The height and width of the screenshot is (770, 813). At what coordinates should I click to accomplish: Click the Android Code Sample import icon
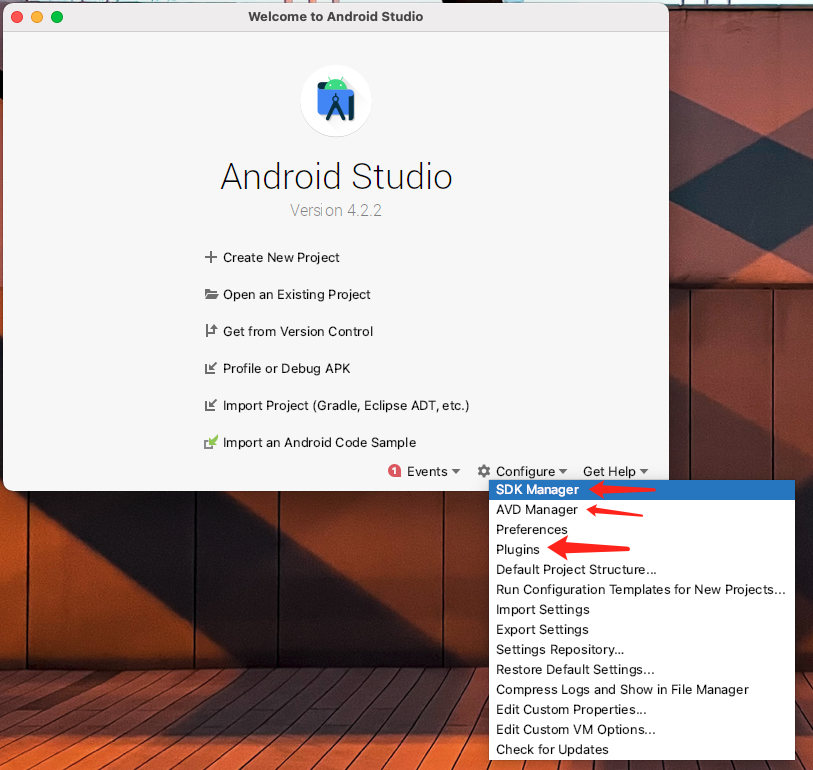point(211,442)
